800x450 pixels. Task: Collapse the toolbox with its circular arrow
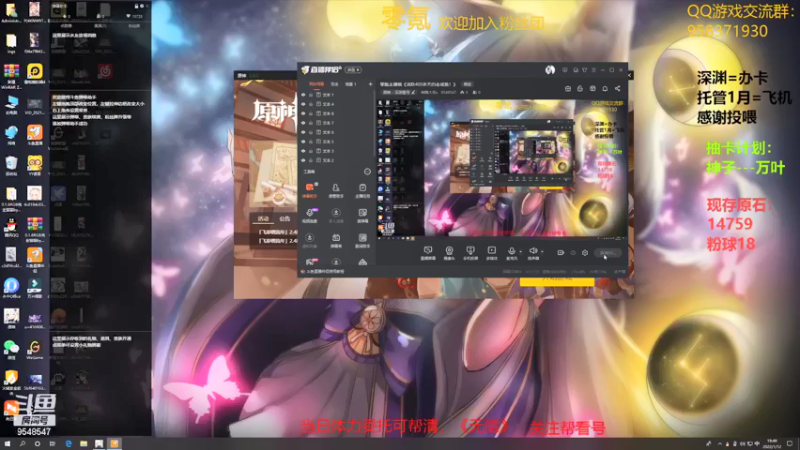[x=367, y=171]
